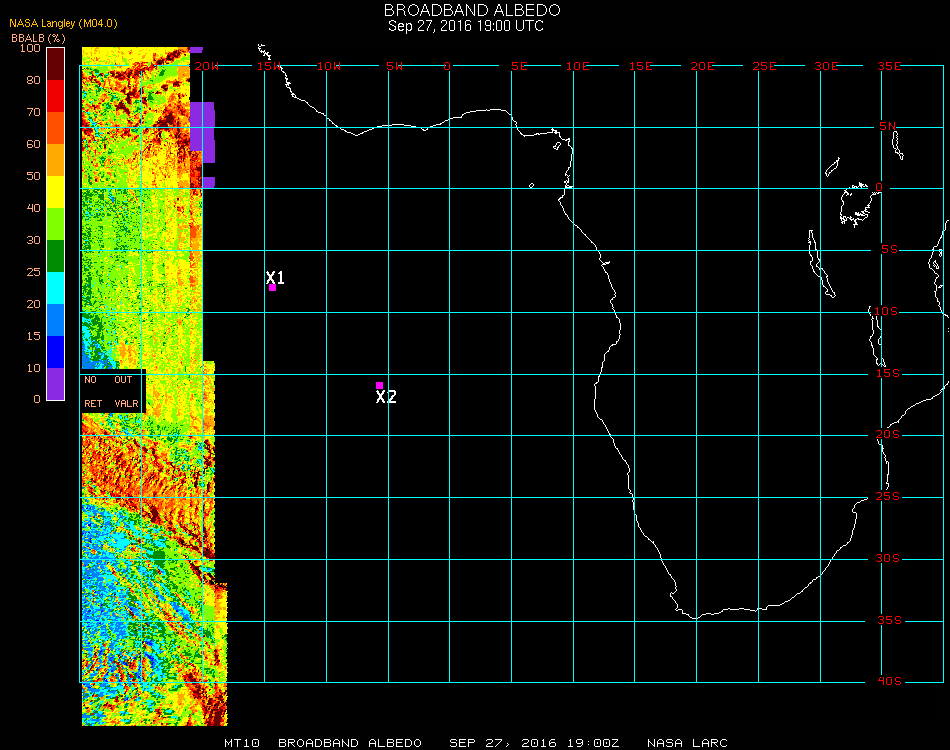Viewport: 950px width, 750px height.
Task: Click the 'NASA Langley (M04.0)' label
Action: pyautogui.click(x=63, y=24)
